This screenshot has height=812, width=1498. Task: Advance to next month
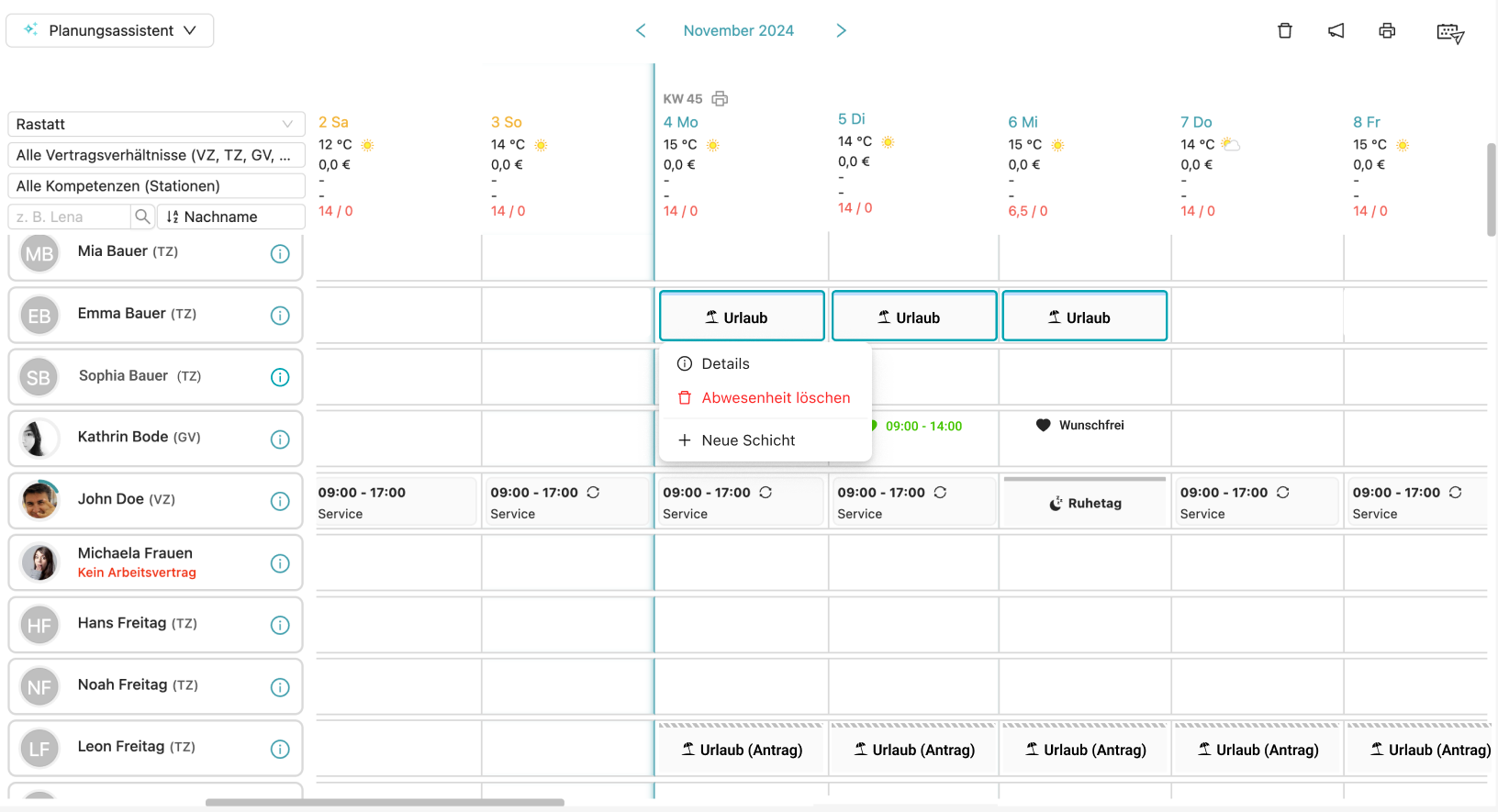841,31
